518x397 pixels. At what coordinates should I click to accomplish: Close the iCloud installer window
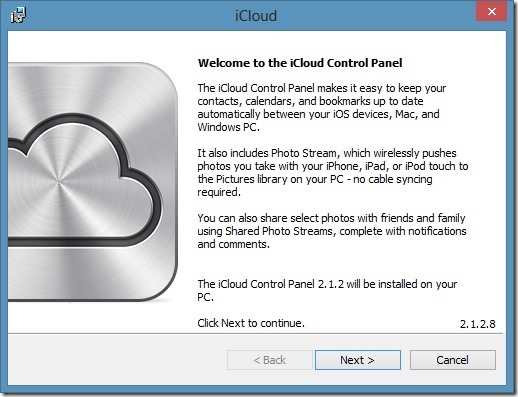(492, 12)
